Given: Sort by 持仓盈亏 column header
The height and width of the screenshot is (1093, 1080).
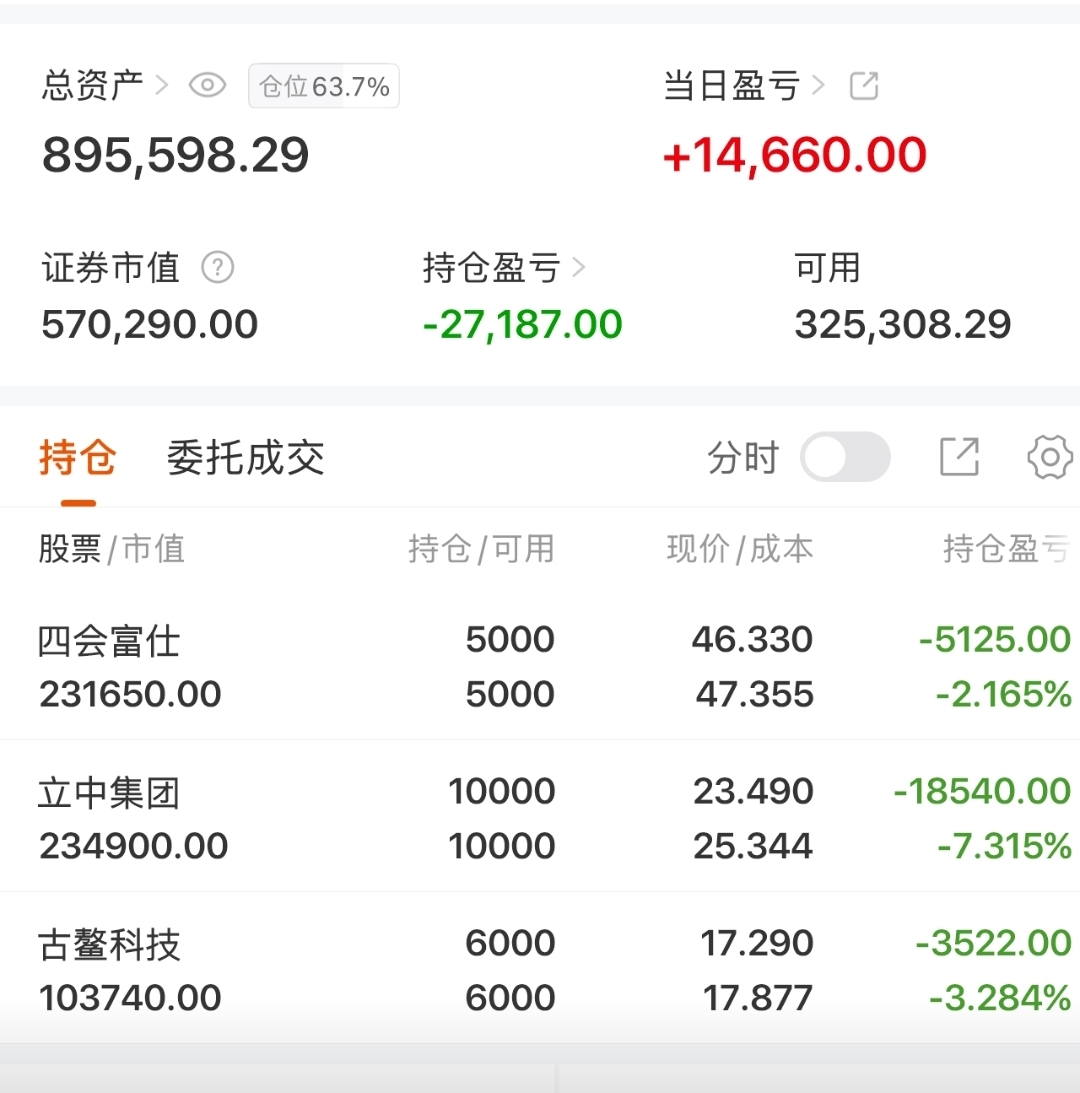Looking at the screenshot, I should coord(1005,549).
